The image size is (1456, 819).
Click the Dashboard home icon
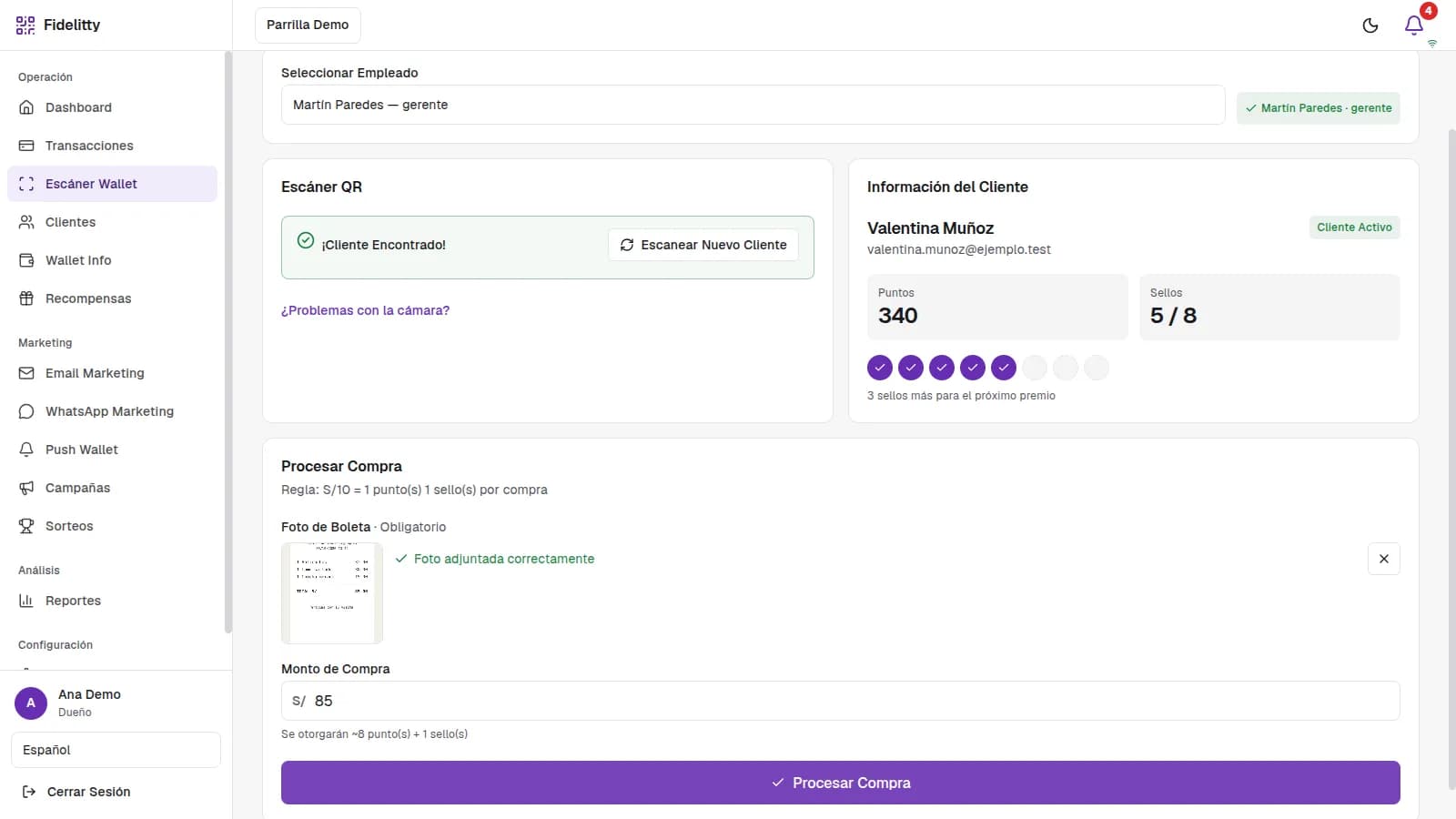pos(26,107)
